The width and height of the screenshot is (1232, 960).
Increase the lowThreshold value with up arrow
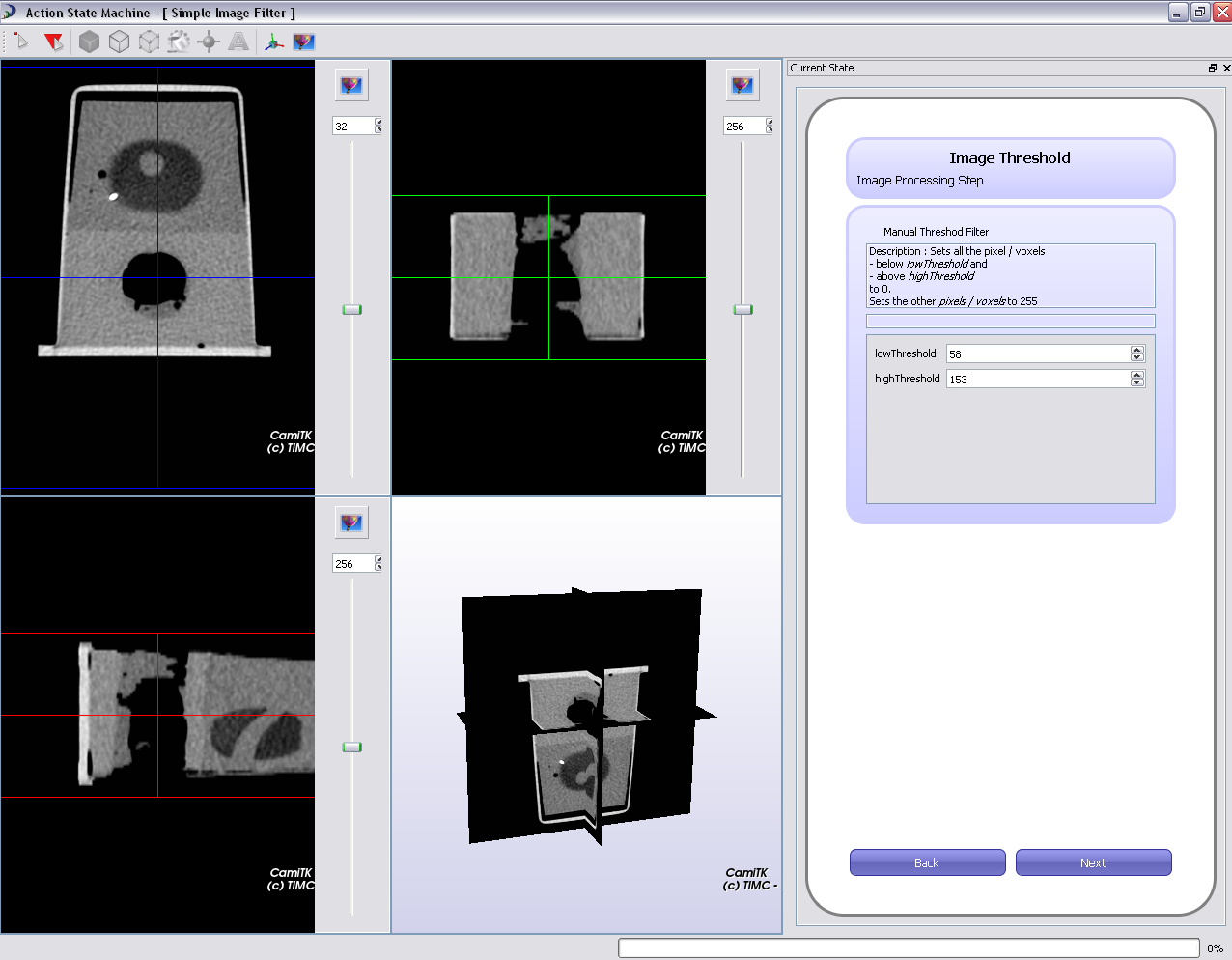[x=1137, y=350]
